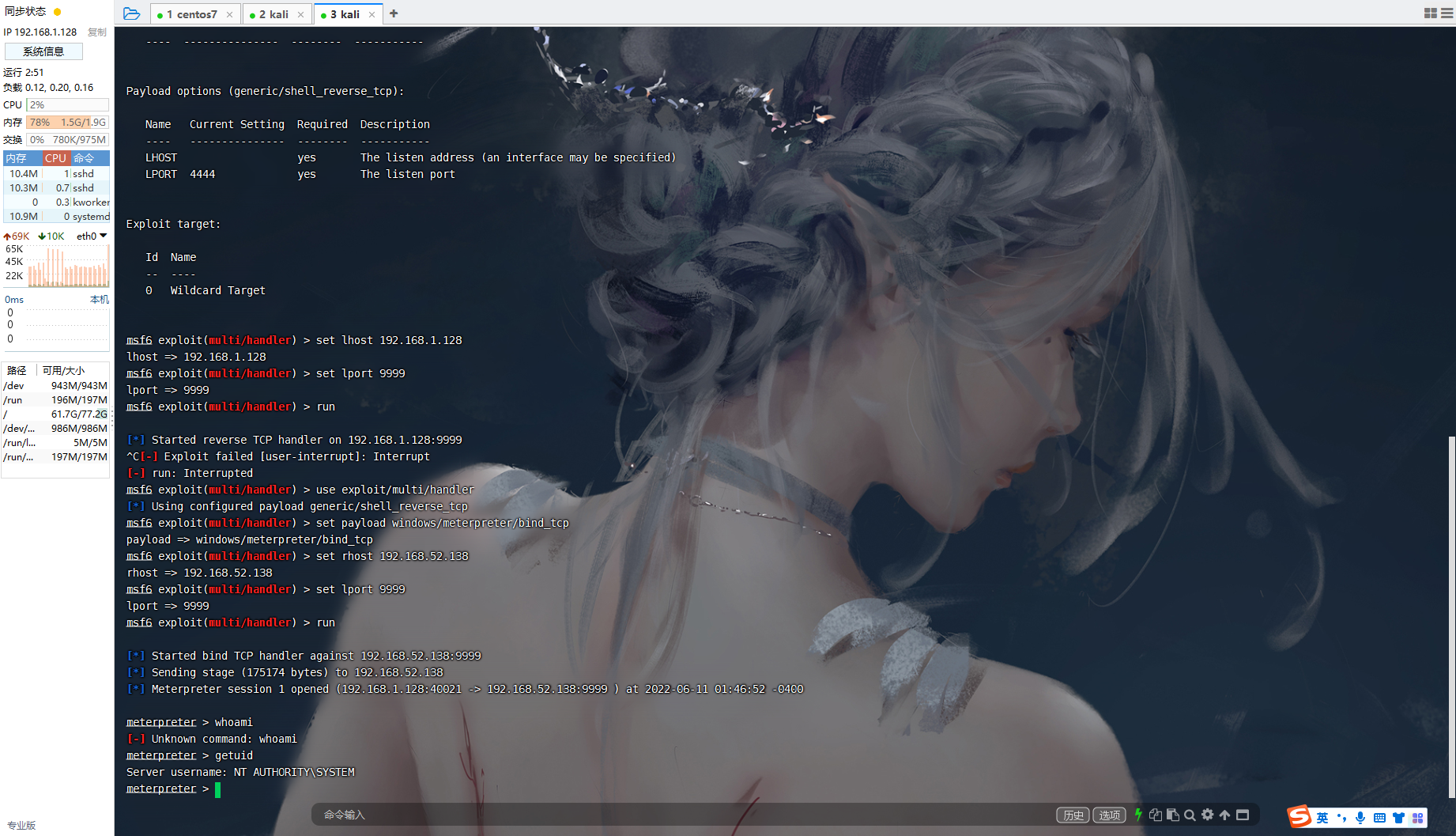Open the 选项 options button

[x=1110, y=815]
